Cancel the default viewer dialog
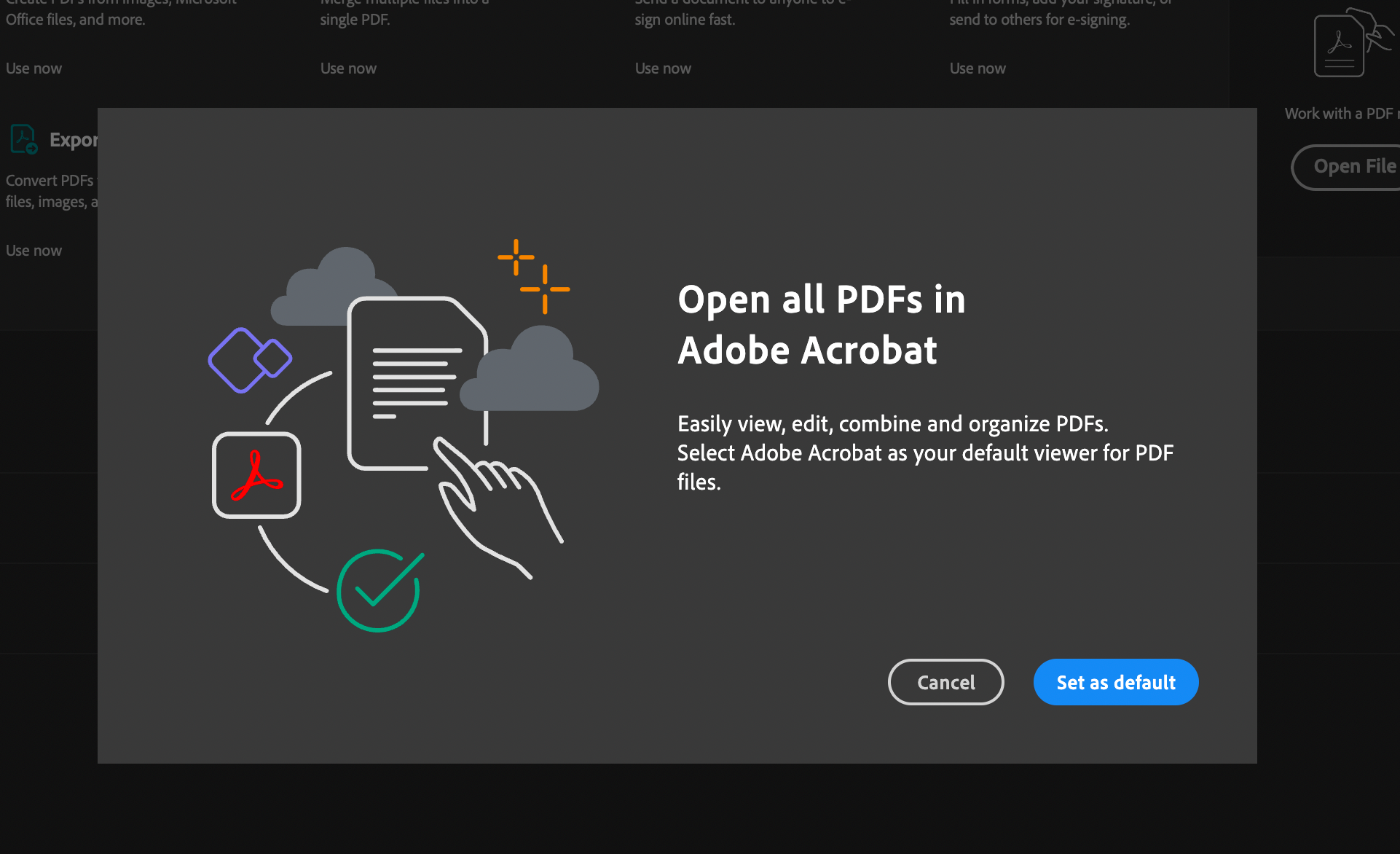The image size is (1400, 854). click(945, 682)
